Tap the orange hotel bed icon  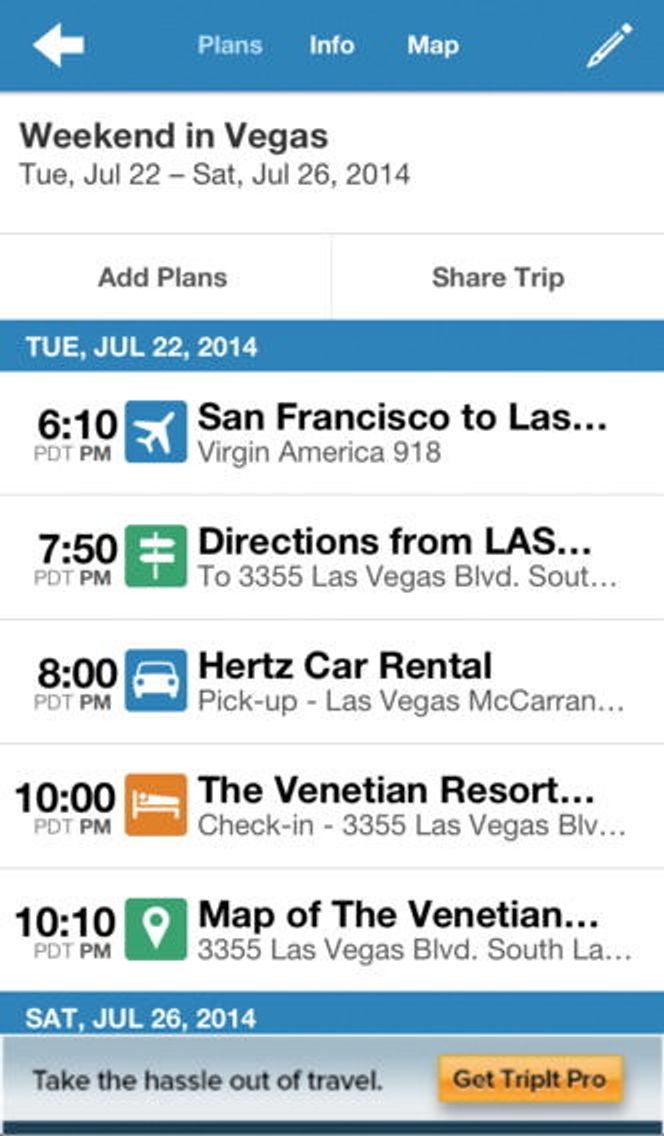[x=156, y=805]
